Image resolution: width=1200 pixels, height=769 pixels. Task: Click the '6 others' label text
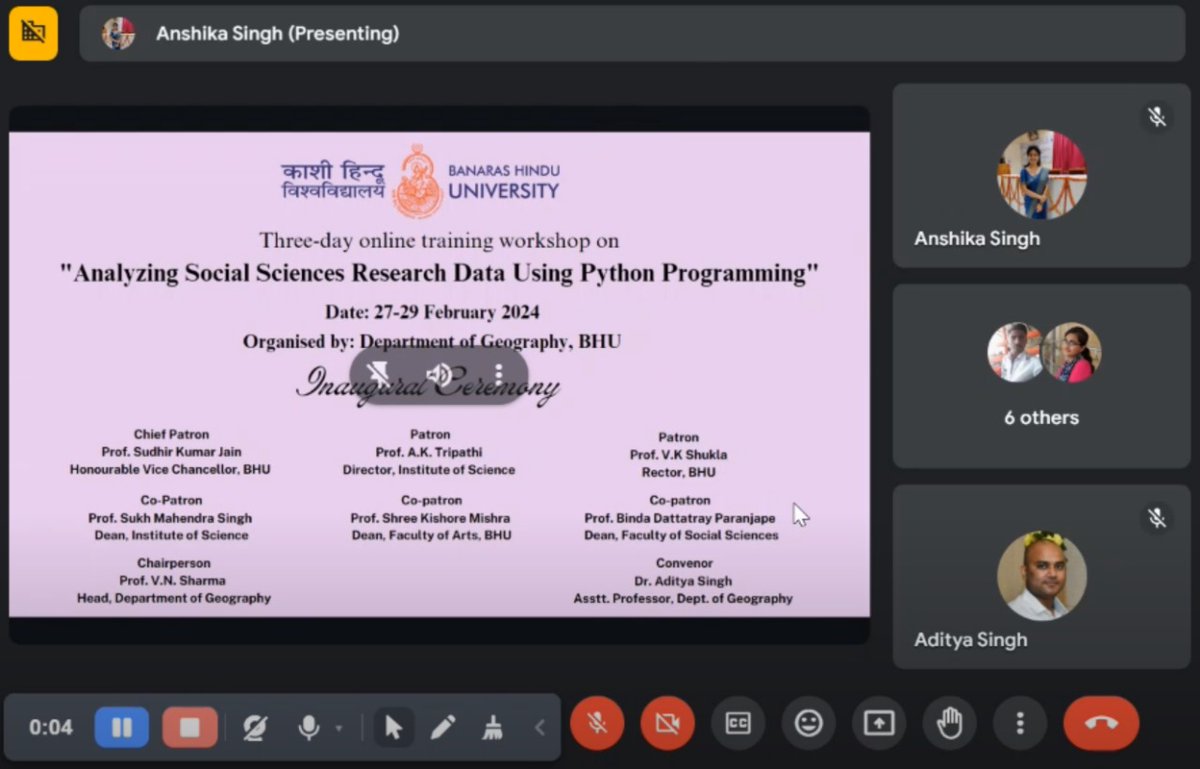tap(1041, 418)
